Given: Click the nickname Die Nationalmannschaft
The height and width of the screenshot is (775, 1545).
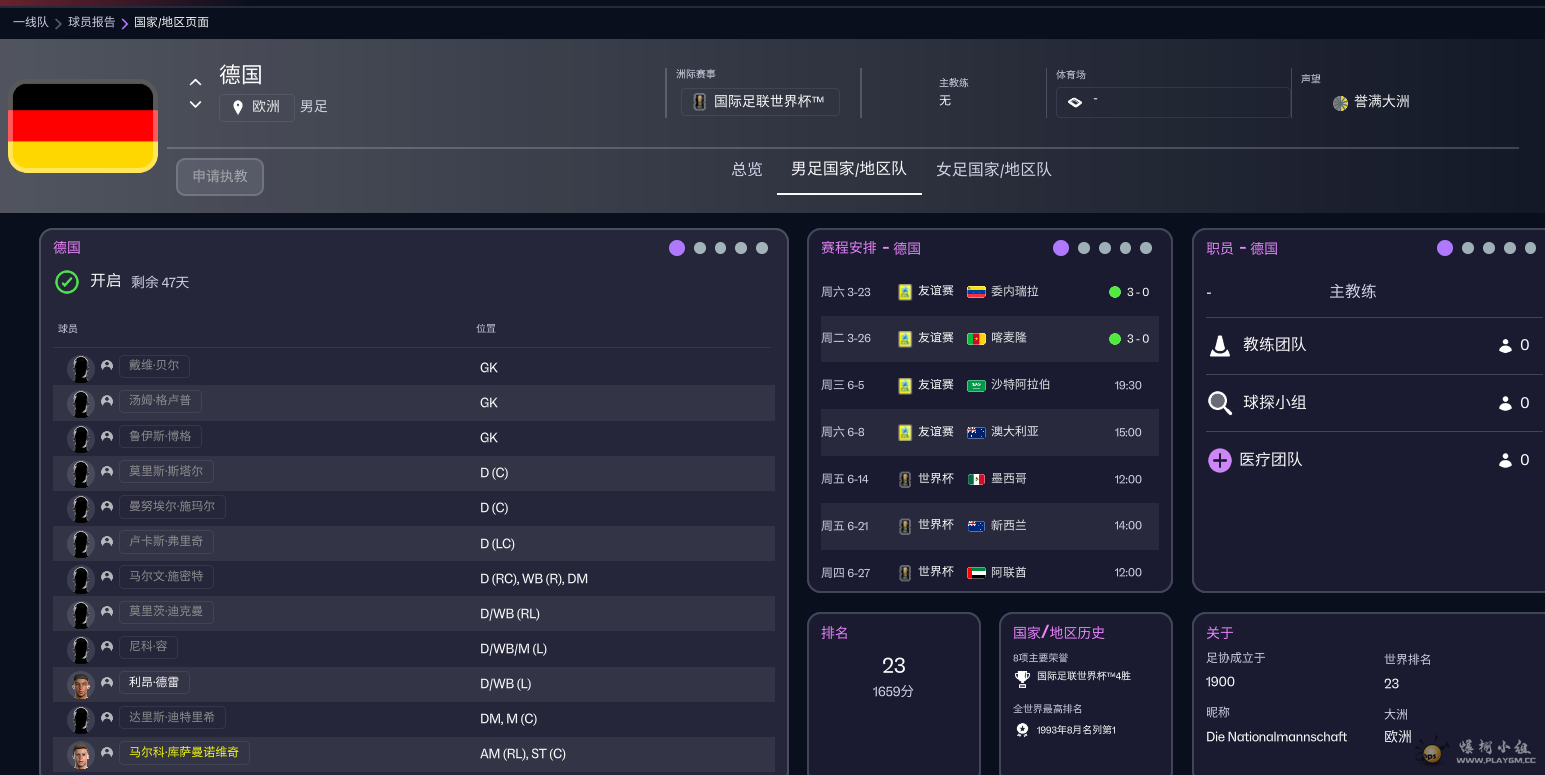Looking at the screenshot, I should click(x=1277, y=737).
